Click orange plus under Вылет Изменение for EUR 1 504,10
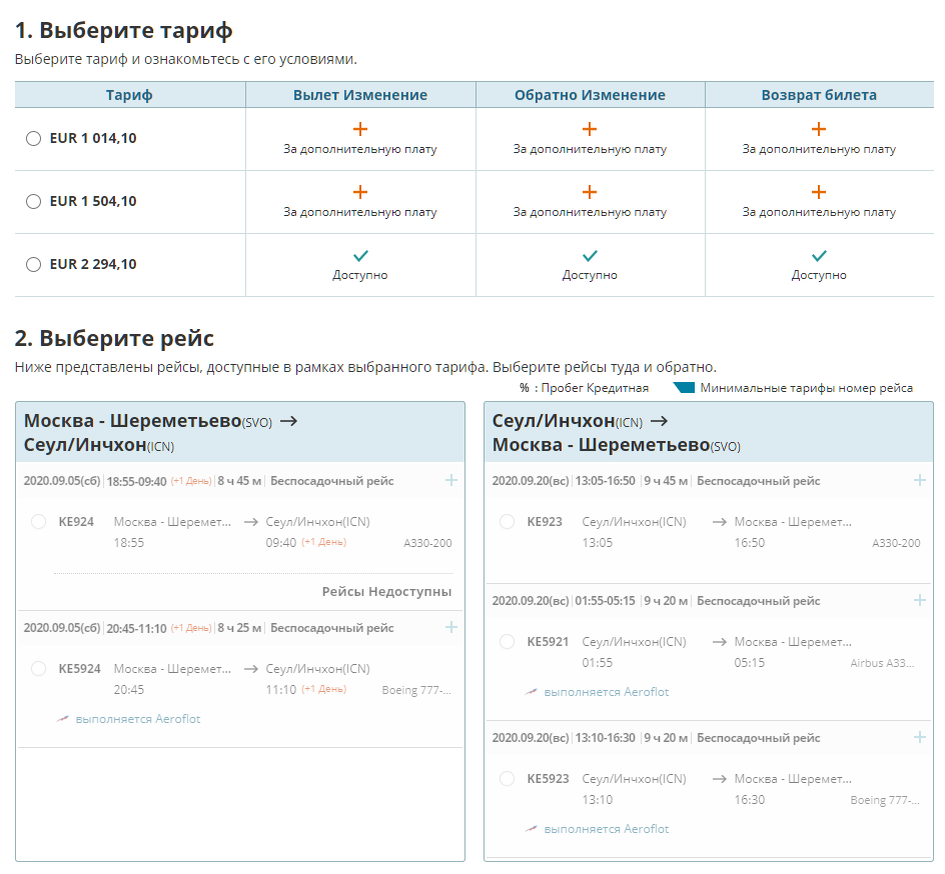 pyautogui.click(x=360, y=192)
